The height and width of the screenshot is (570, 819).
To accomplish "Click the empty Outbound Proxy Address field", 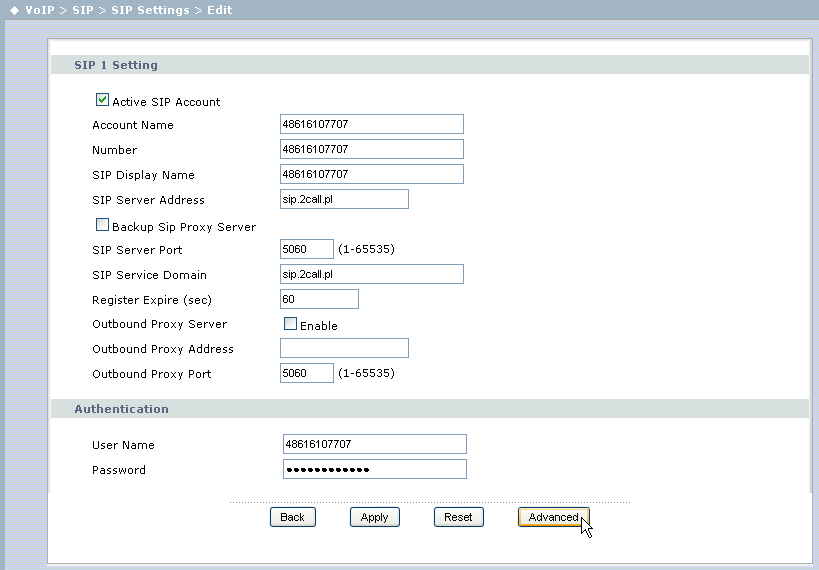I will 345,348.
